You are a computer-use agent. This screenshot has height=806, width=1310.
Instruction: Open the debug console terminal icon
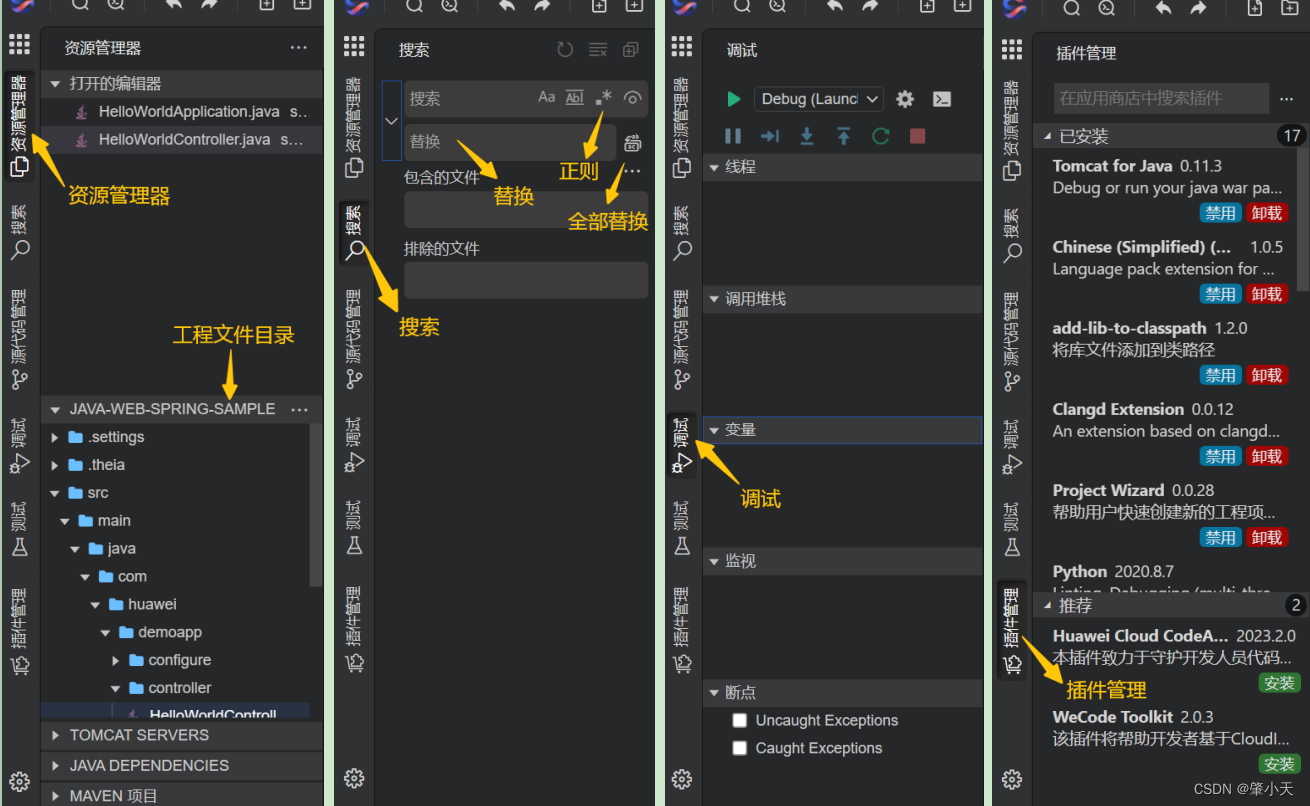pyautogui.click(x=941, y=98)
